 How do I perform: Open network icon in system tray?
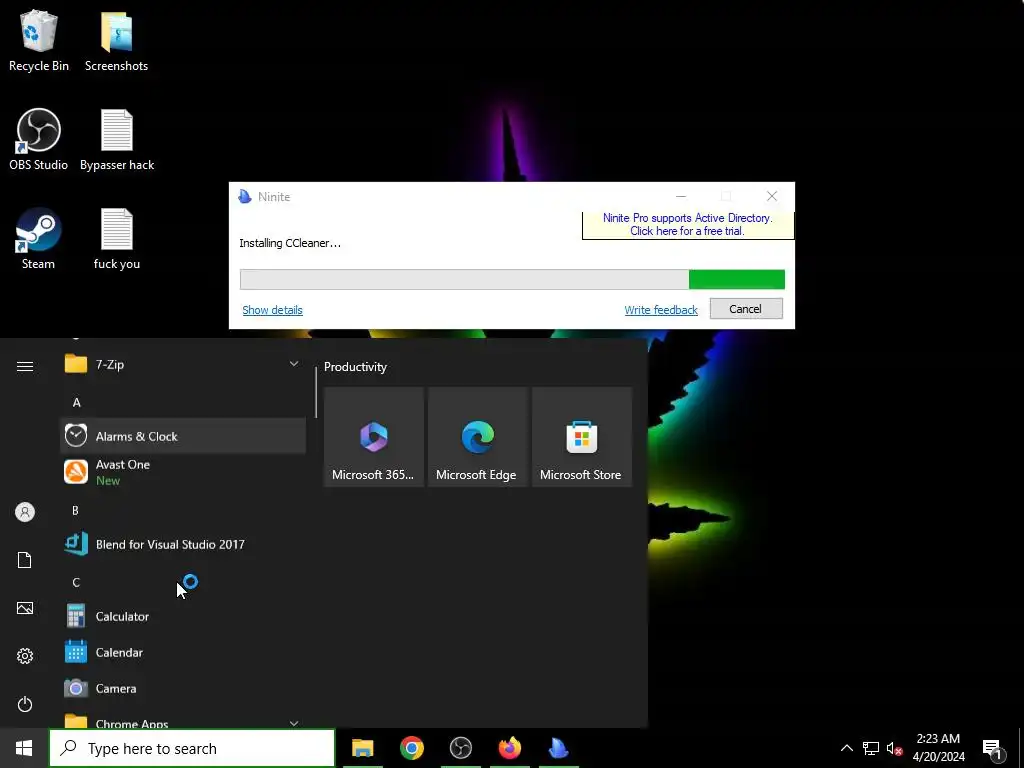[871, 748]
